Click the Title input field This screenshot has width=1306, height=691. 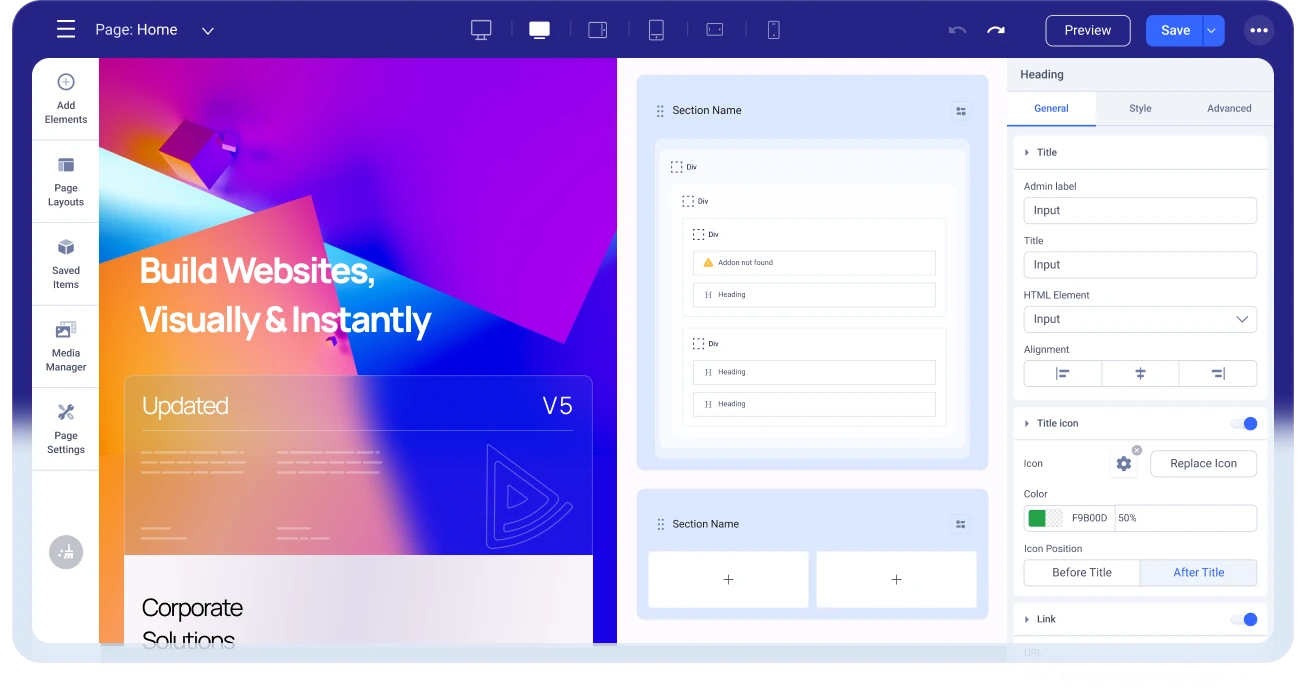coord(1140,265)
